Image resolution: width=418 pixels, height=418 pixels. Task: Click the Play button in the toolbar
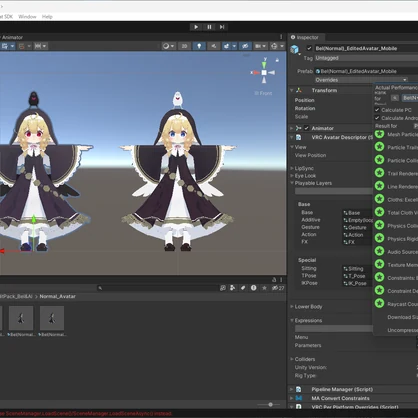pyautogui.click(x=196, y=27)
